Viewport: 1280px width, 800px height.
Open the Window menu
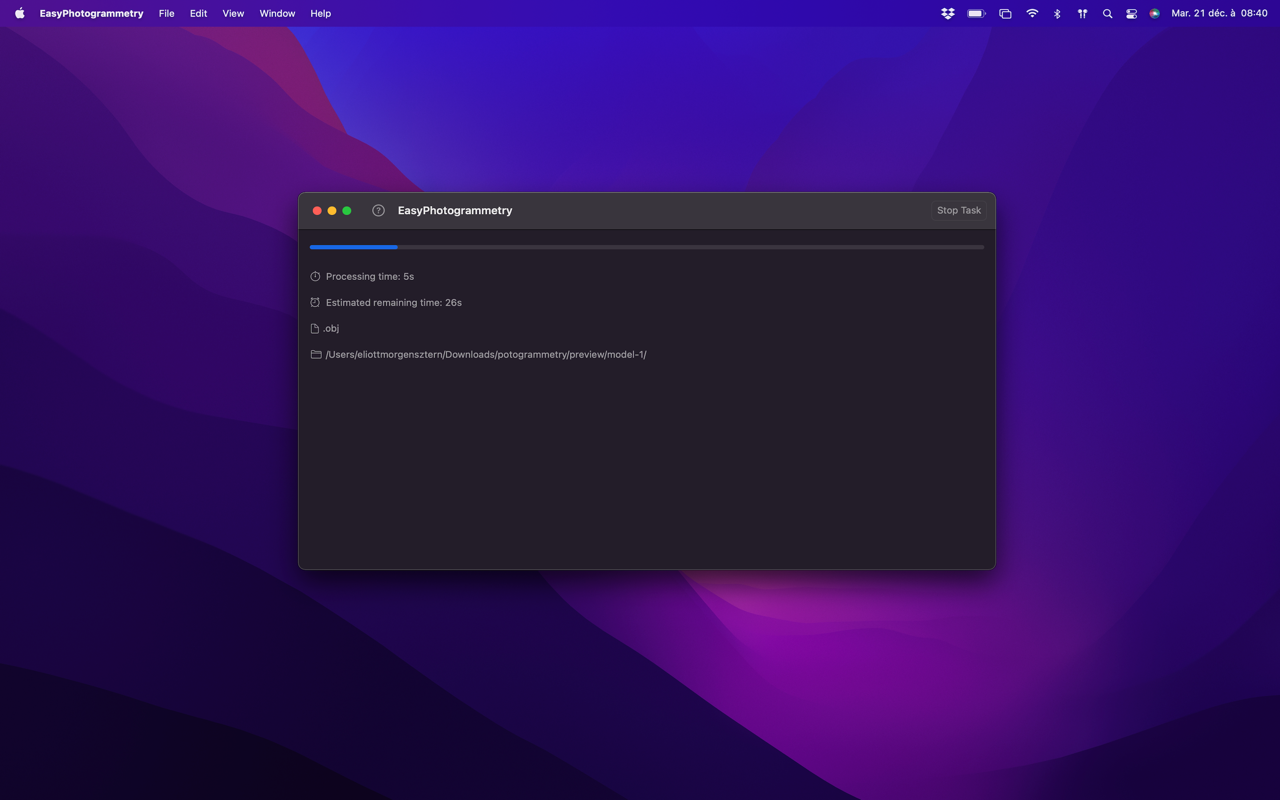277,14
